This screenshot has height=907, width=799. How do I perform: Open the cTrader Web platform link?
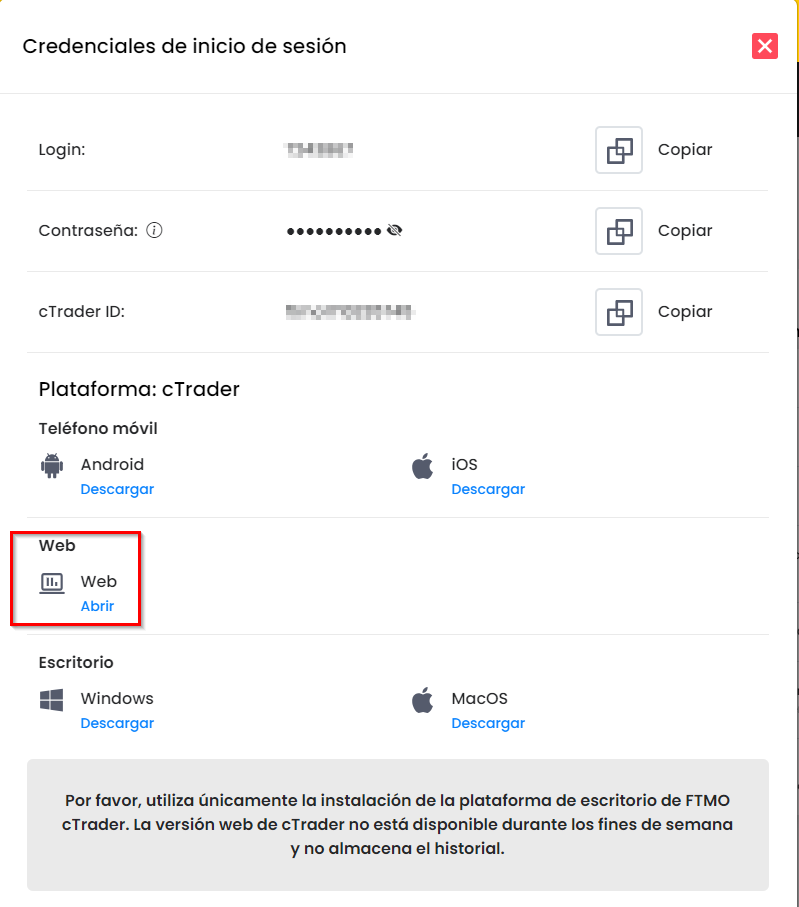point(97,606)
